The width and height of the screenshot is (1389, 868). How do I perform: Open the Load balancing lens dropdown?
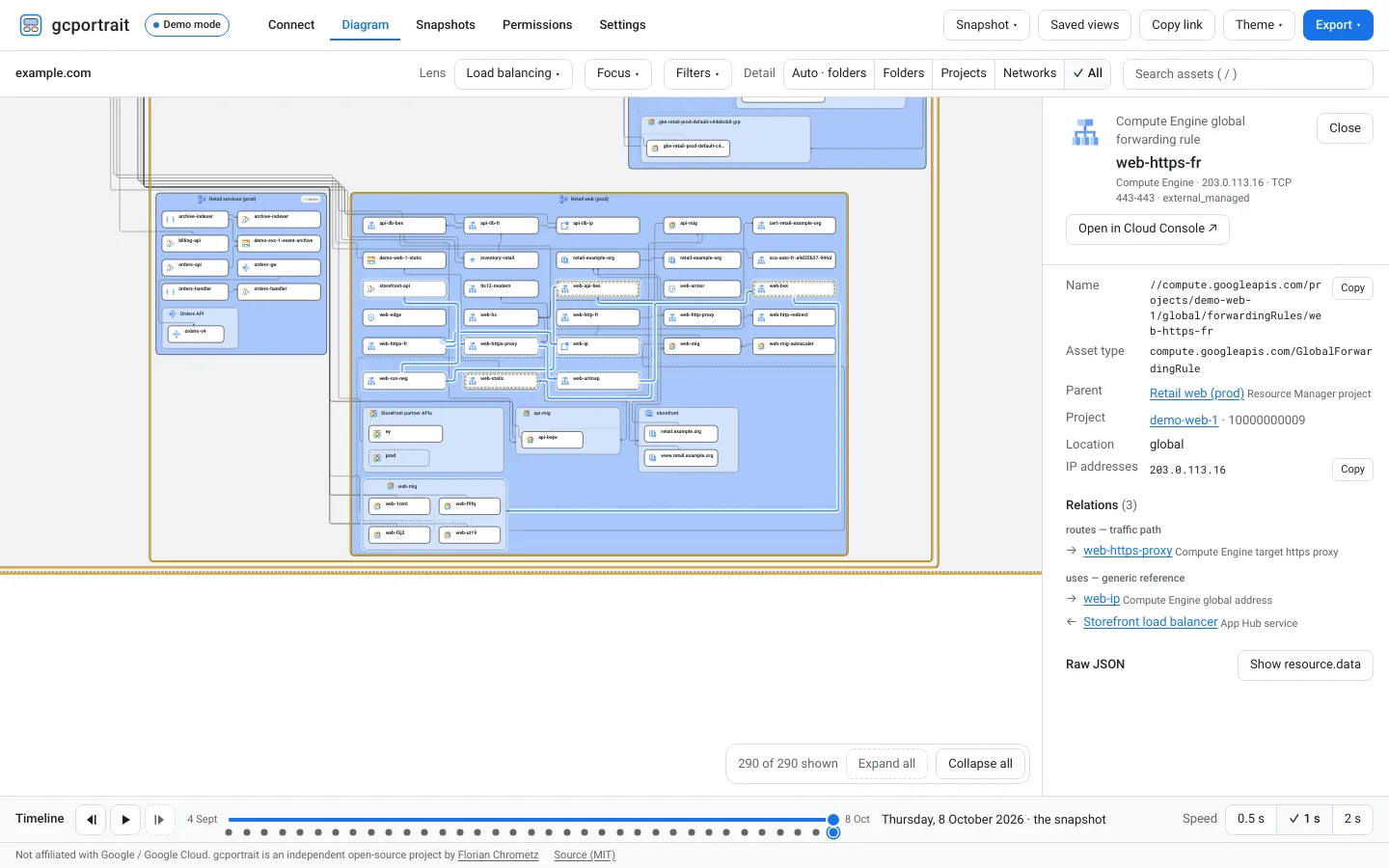click(513, 73)
